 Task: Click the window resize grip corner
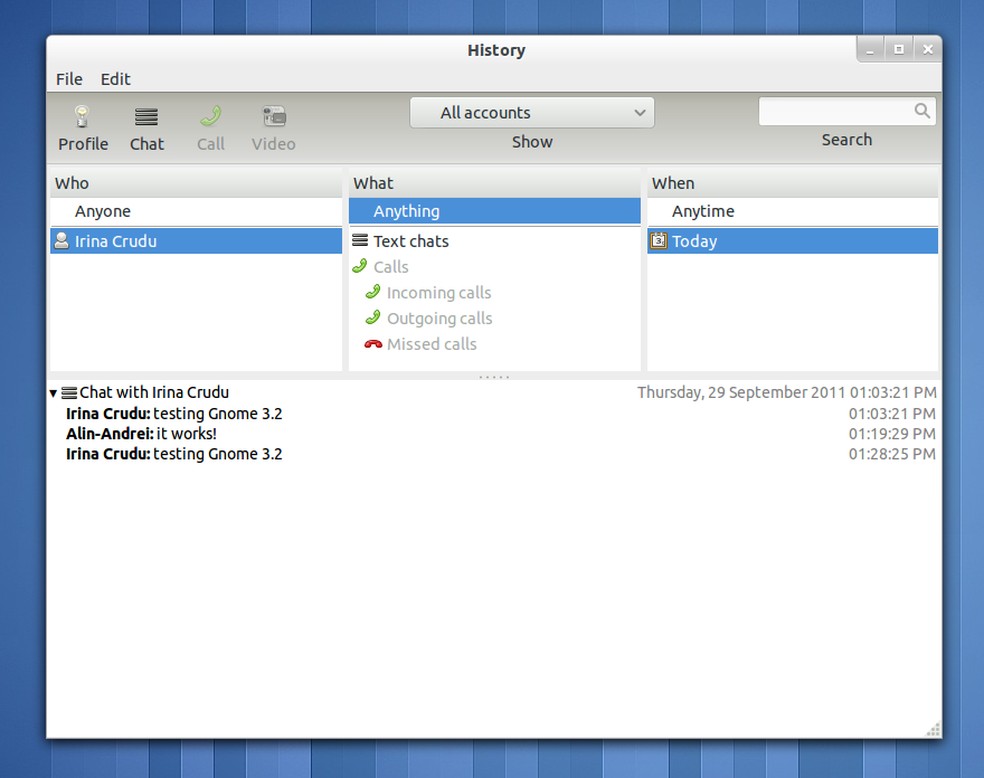(933, 729)
